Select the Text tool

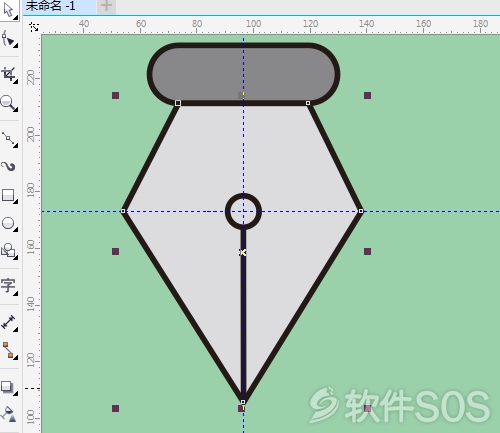click(9, 286)
